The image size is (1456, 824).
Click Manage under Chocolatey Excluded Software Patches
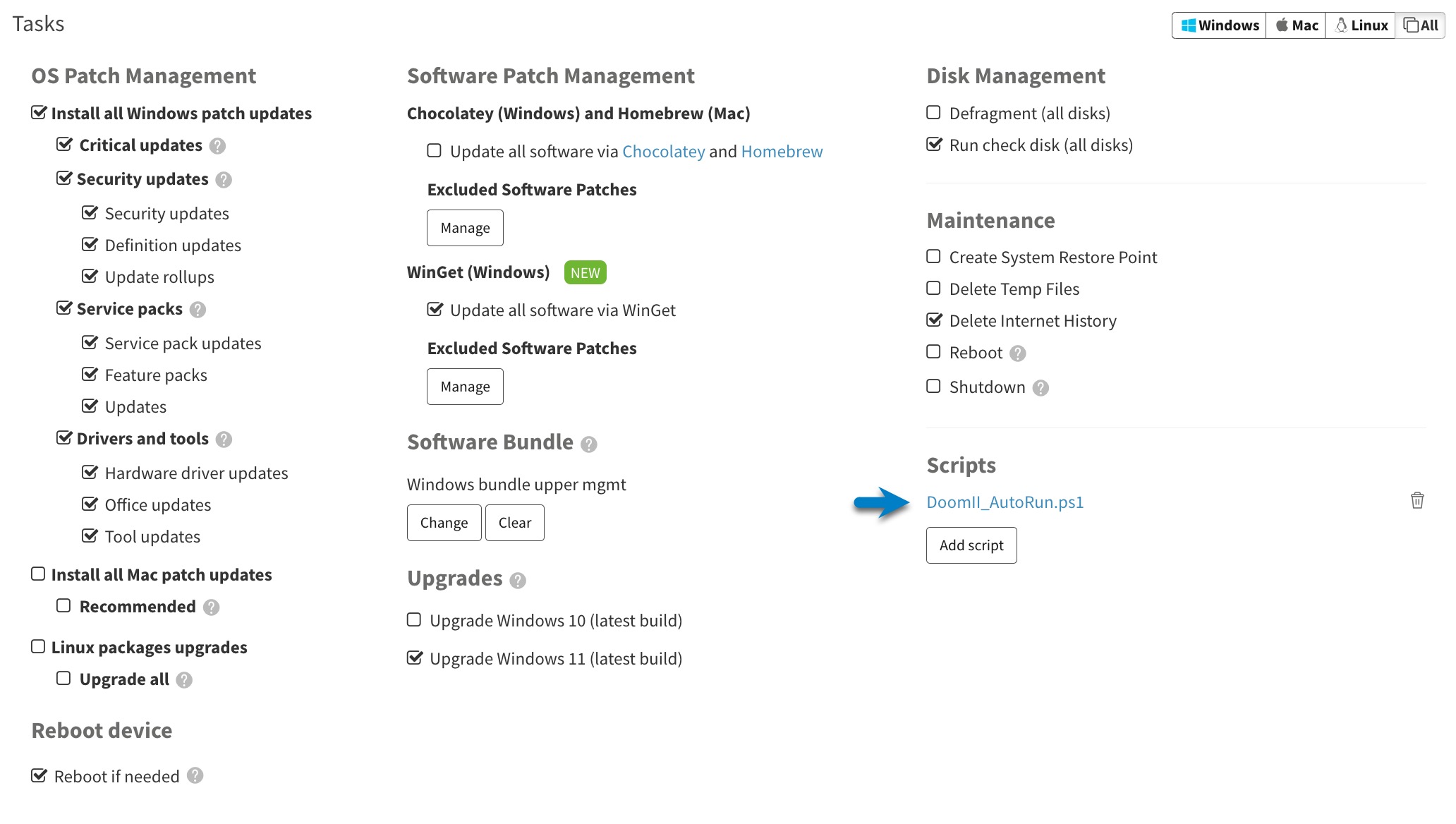pos(465,228)
